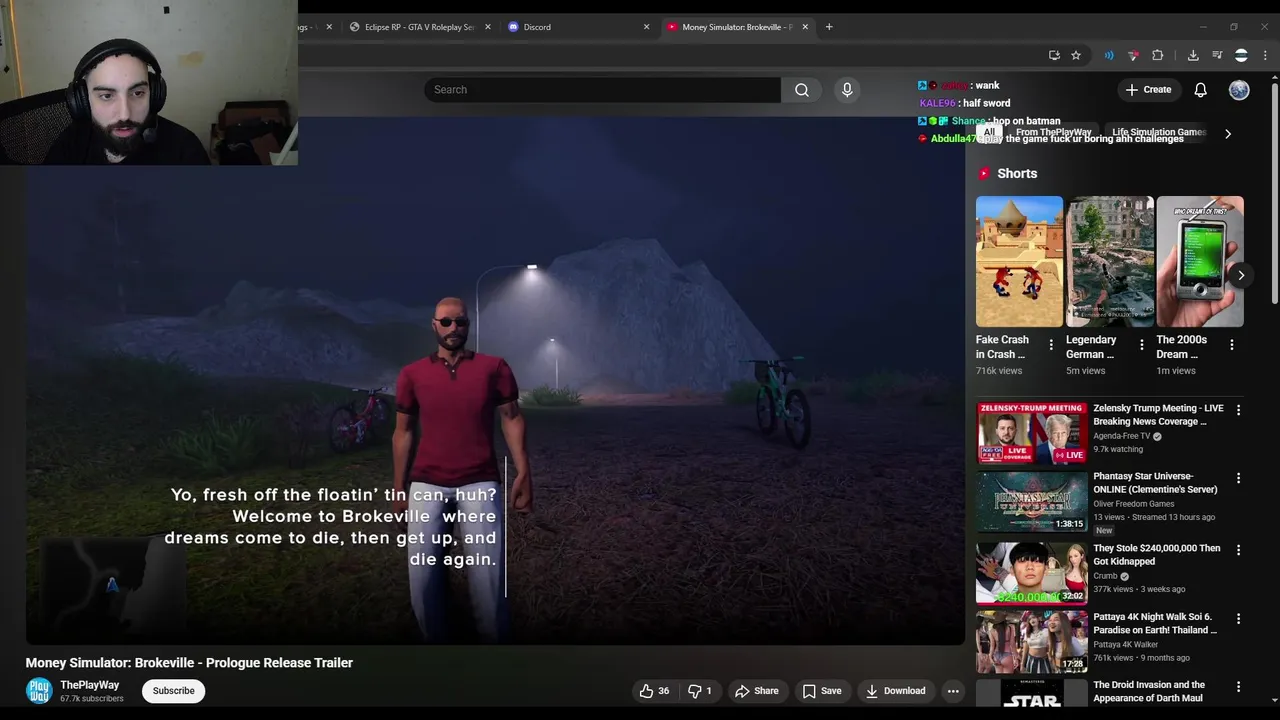Screen dimensions: 1280x720
Task: Open The 2000s Dream short thumbnail
Action: click(x=1200, y=262)
